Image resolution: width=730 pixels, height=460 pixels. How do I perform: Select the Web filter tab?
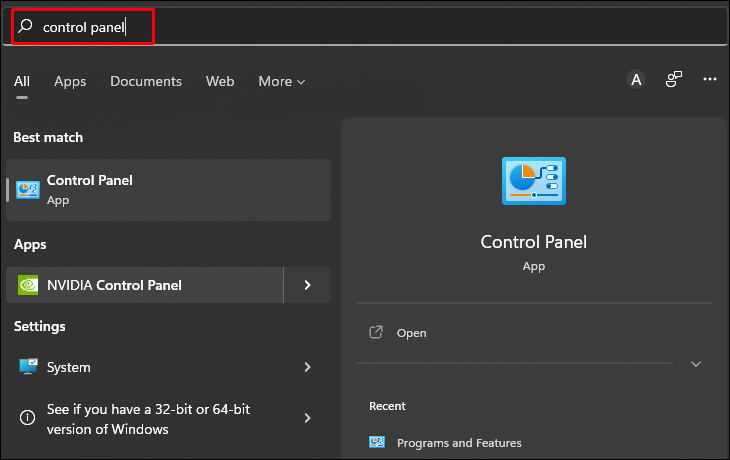pos(220,81)
